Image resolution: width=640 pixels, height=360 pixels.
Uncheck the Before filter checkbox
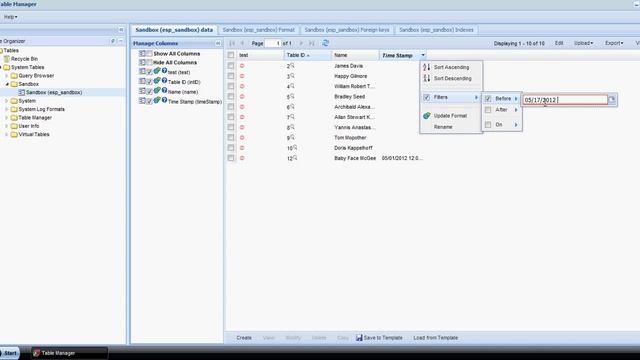tap(488, 98)
